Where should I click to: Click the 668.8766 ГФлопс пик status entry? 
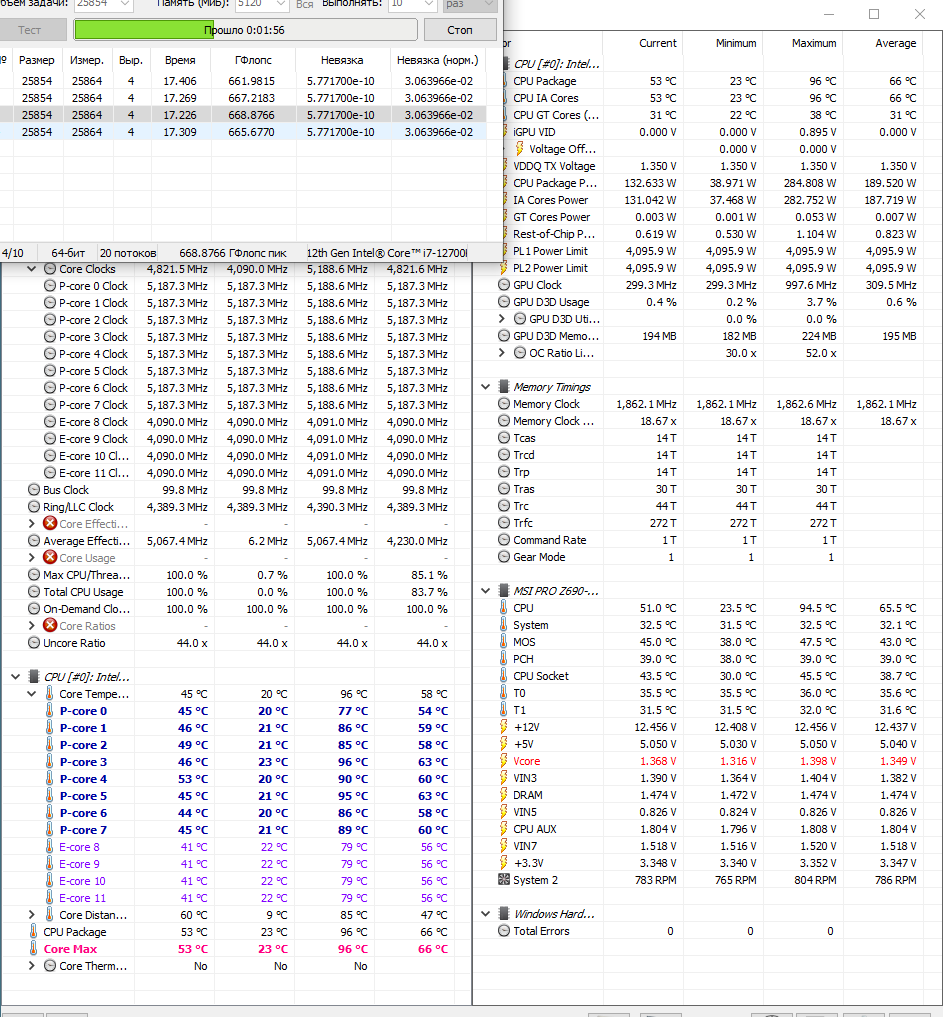[232, 253]
